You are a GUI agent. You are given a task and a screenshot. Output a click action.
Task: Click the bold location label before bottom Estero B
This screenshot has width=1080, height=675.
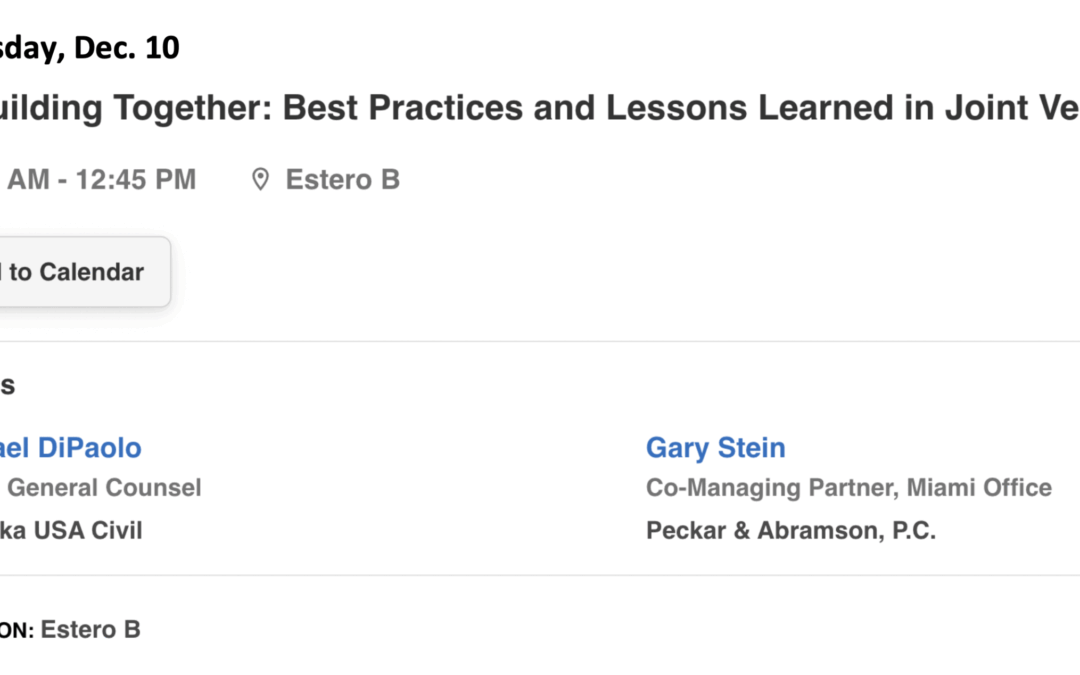pyautogui.click(x=15, y=630)
